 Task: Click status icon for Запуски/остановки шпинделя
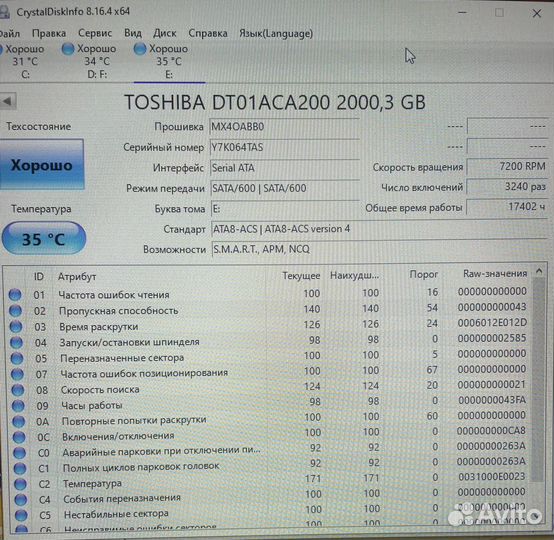(x=16, y=342)
